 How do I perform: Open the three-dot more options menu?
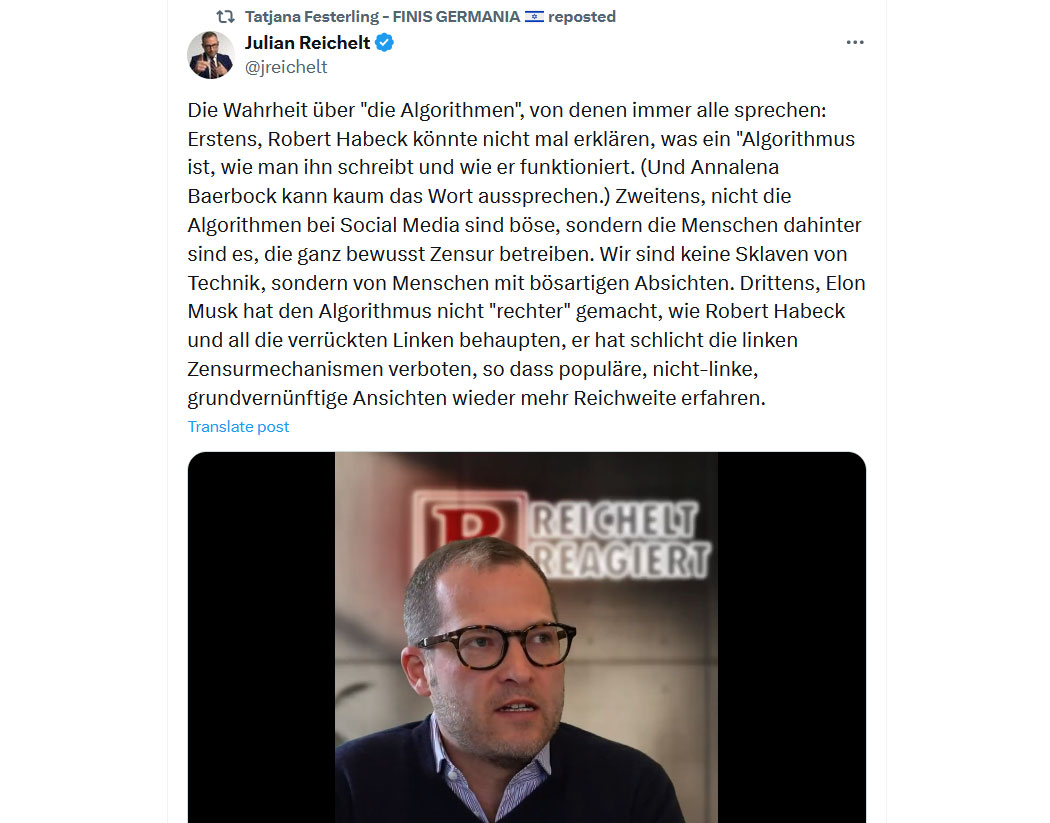click(x=854, y=42)
